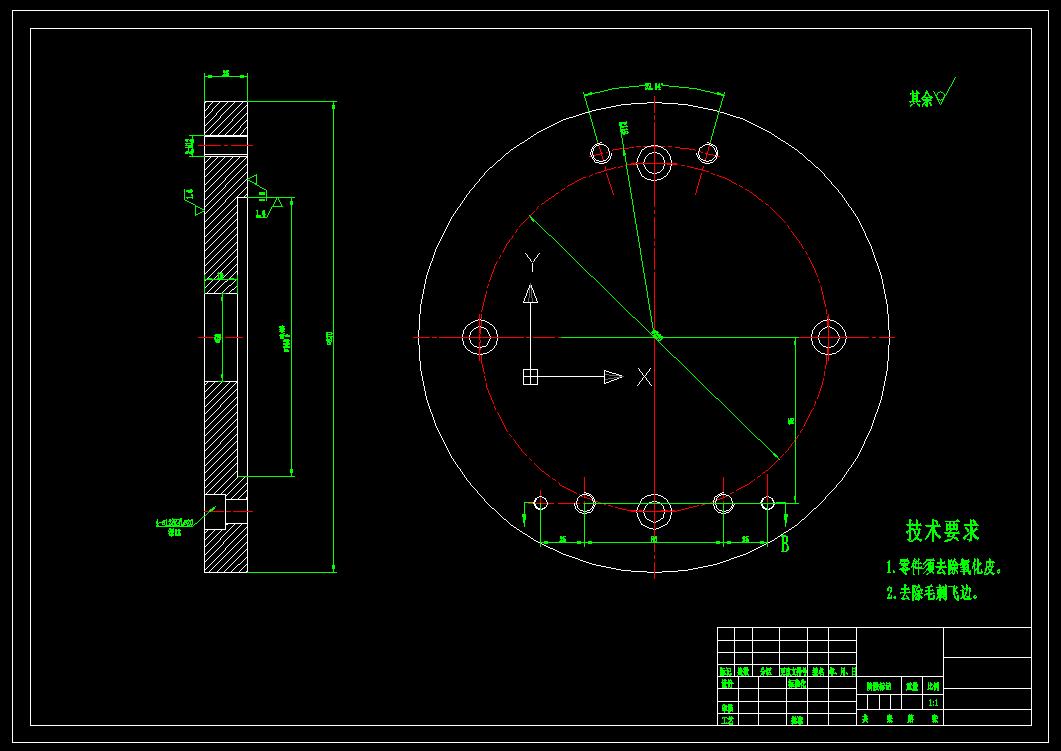The height and width of the screenshot is (751, 1061).
Task: Select the counterbored hole at bolt circle's left end
Action: 480,337
